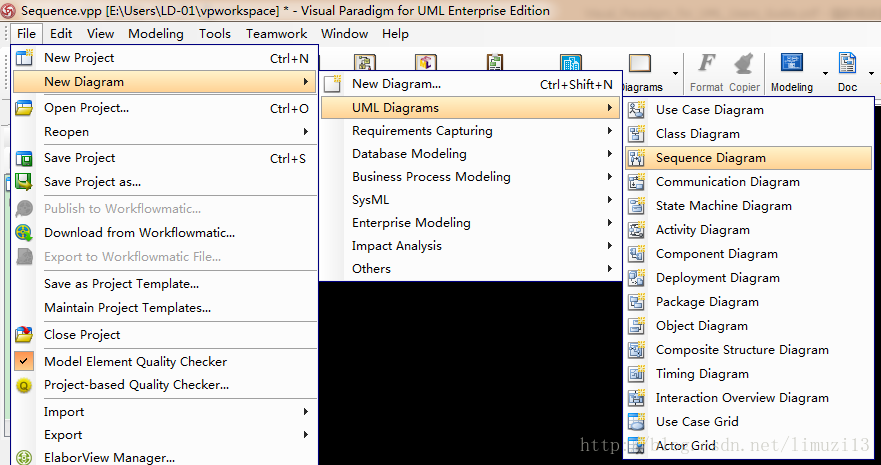
Task: Select Save as Project Template...
Action: (164, 284)
